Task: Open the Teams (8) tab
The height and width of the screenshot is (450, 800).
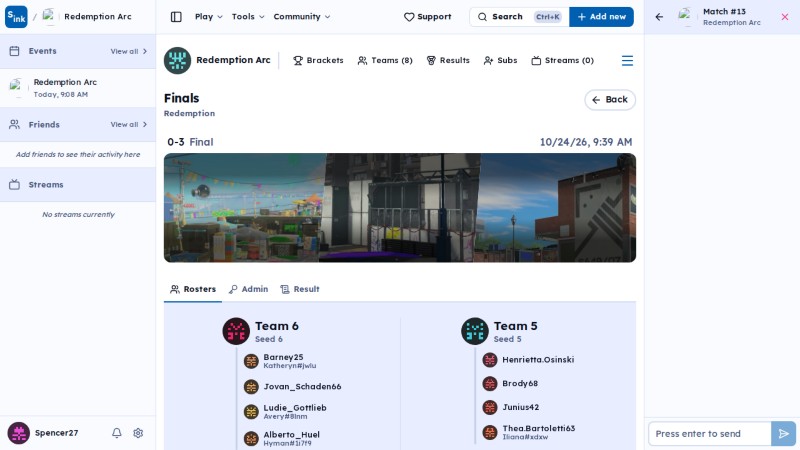Action: [x=385, y=60]
